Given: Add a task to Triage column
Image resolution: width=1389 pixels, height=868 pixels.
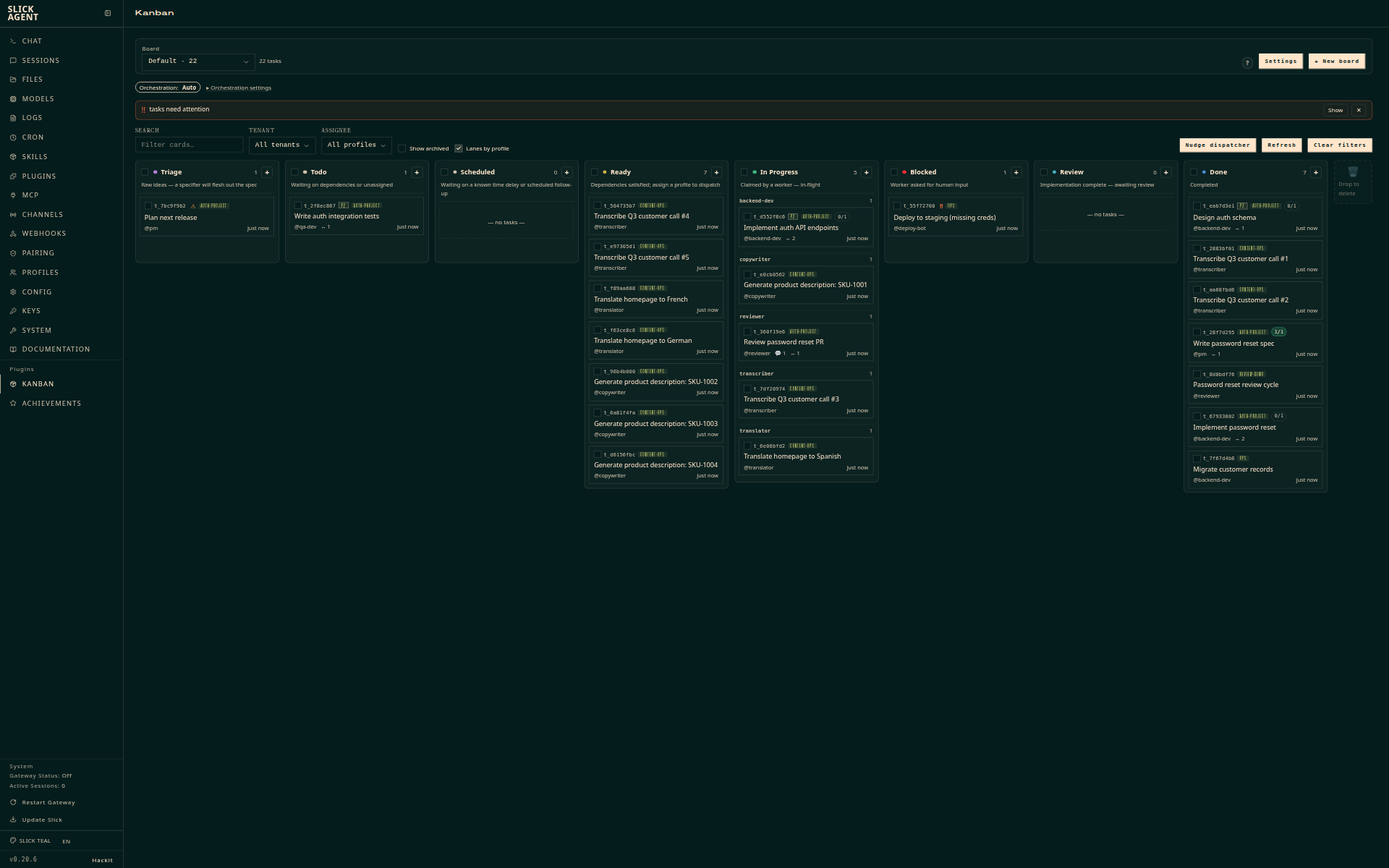Looking at the screenshot, I should pyautogui.click(x=267, y=173).
